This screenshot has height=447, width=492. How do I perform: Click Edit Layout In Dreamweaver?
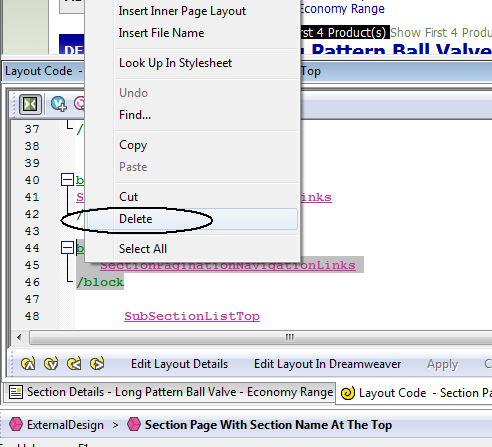tap(327, 364)
